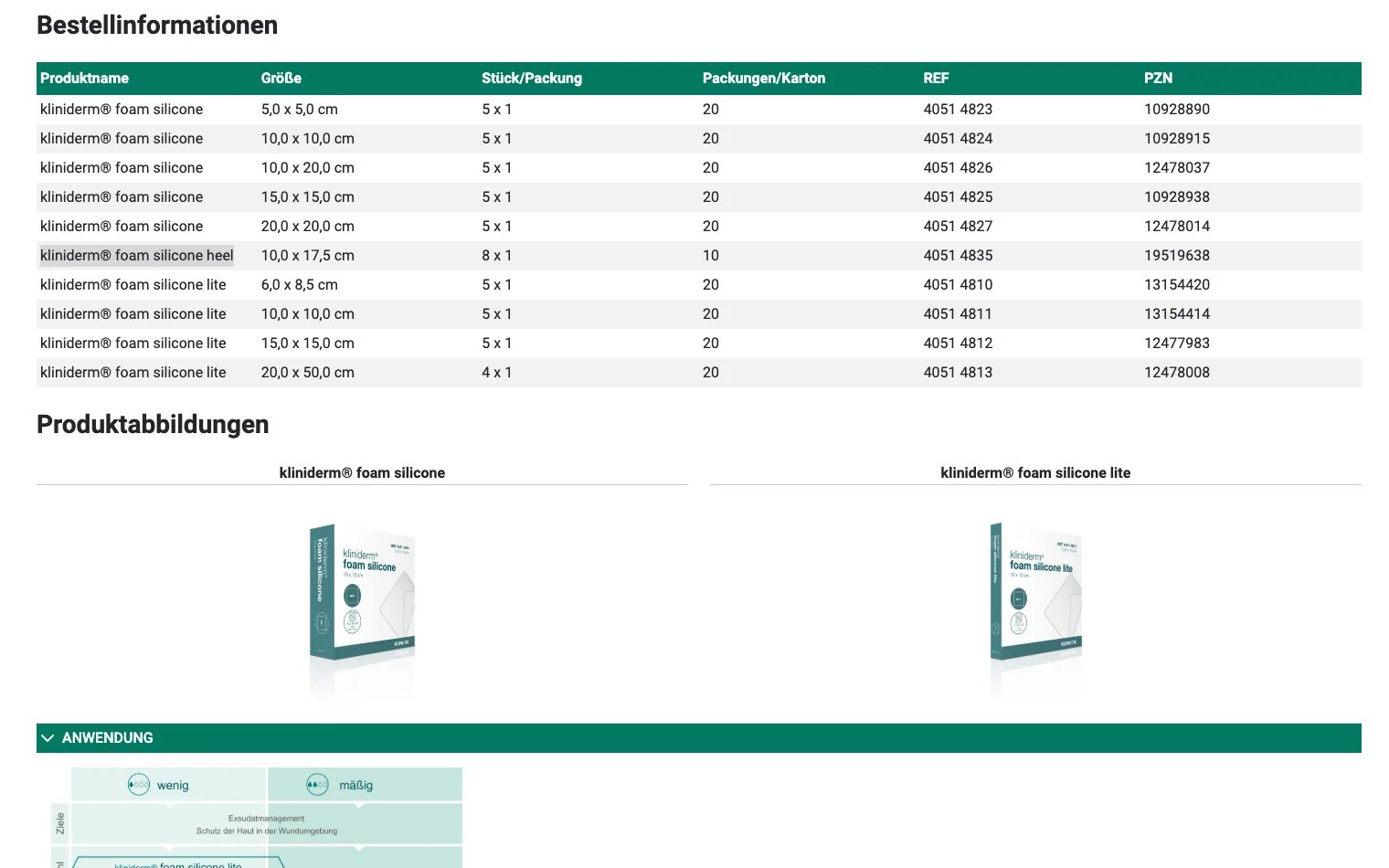Click size cell '5,0 x 5,0 cm'
The image size is (1389, 868).
point(300,110)
